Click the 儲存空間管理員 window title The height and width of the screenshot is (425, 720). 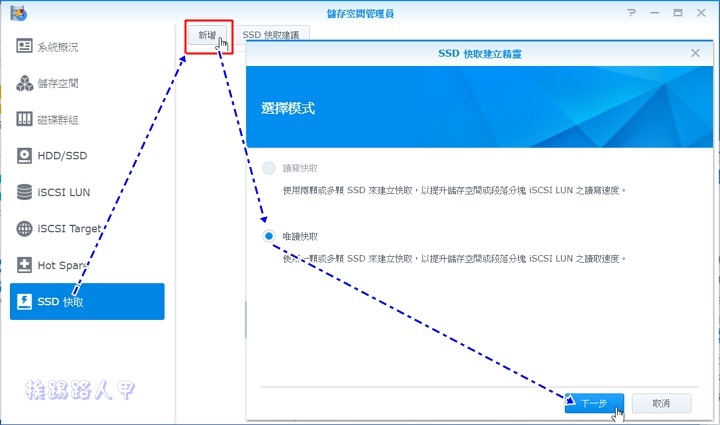pyautogui.click(x=360, y=13)
